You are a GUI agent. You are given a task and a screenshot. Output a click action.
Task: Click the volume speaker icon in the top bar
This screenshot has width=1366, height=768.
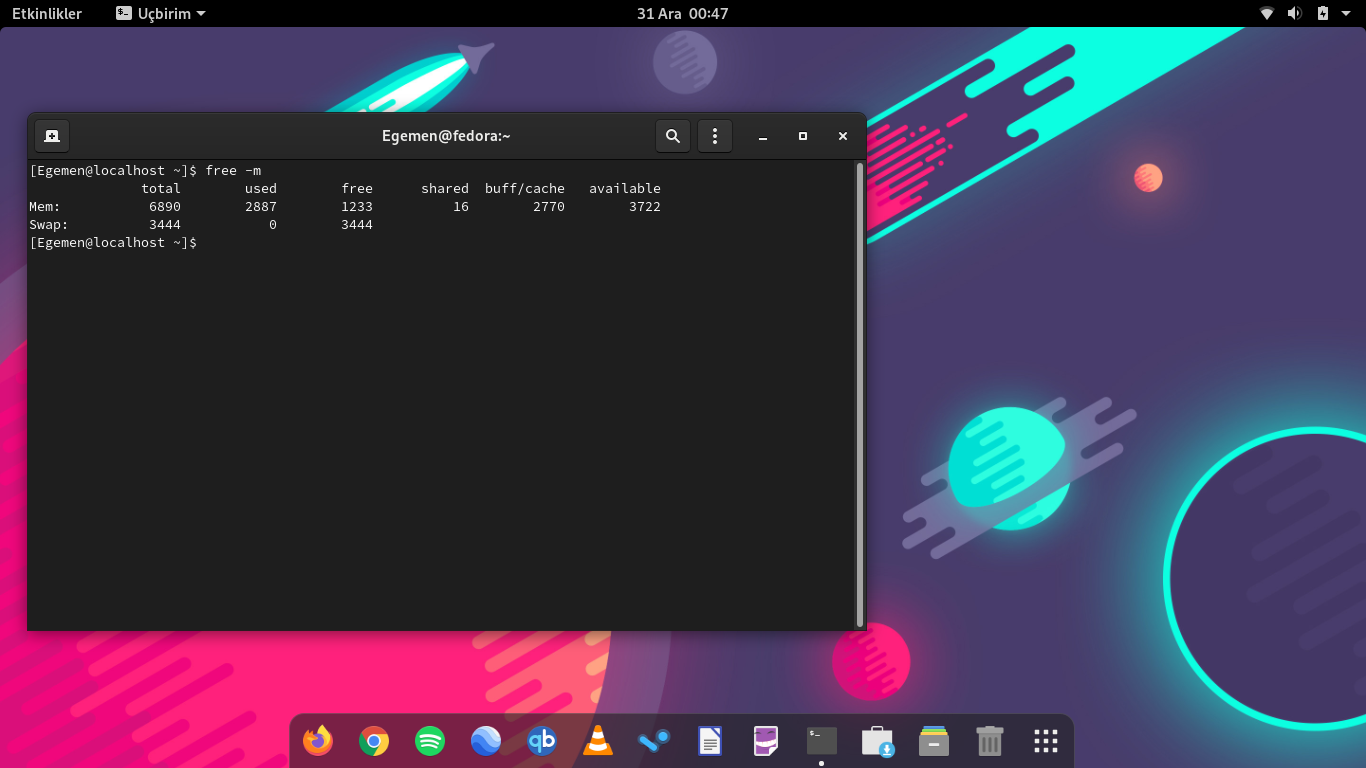pos(1295,13)
